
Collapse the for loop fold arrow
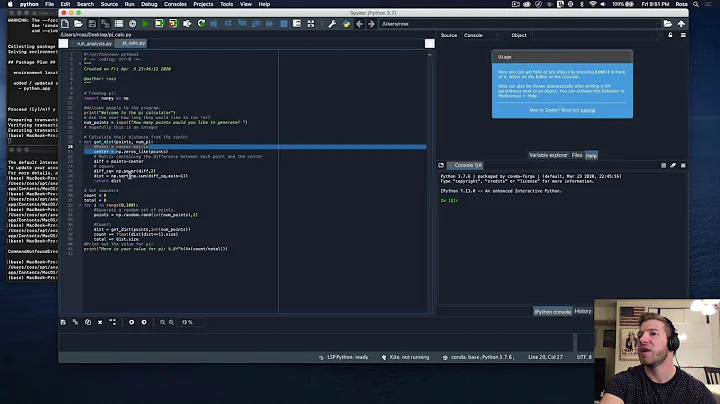pos(80,205)
